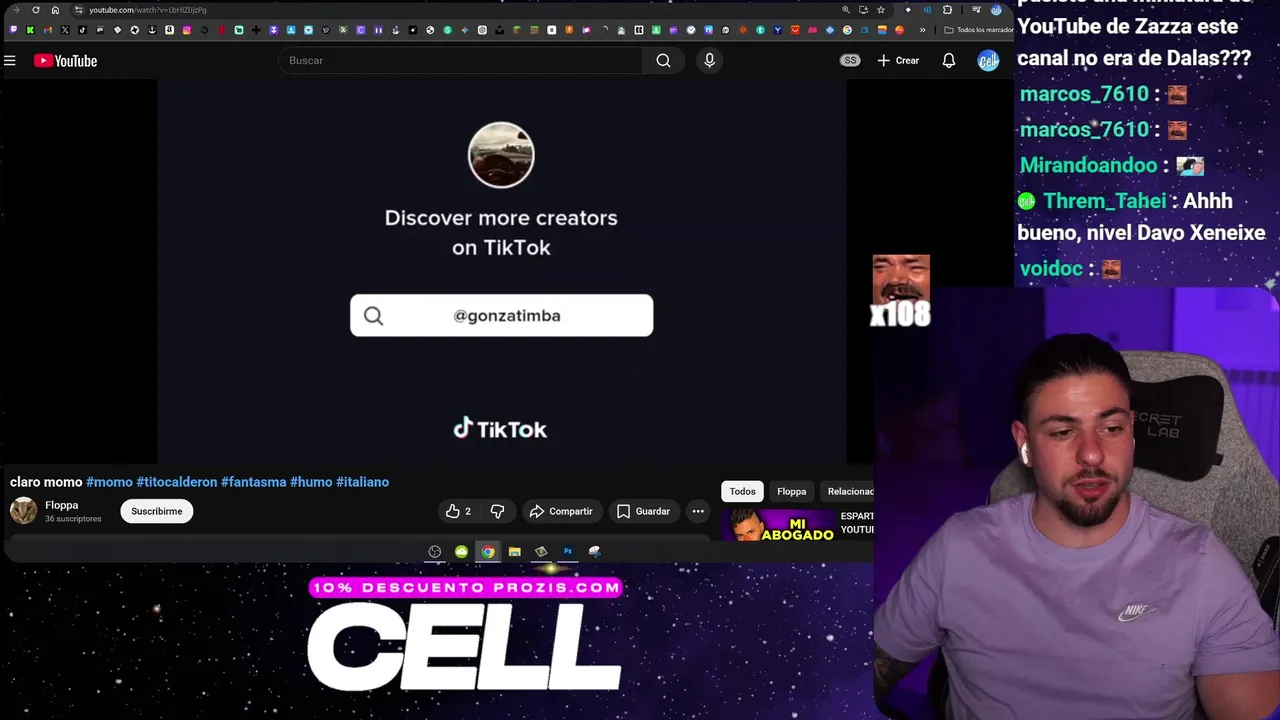Image resolution: width=1280 pixels, height=720 pixels.
Task: Open the MI ABOGADO video thumbnail
Action: [x=778, y=525]
